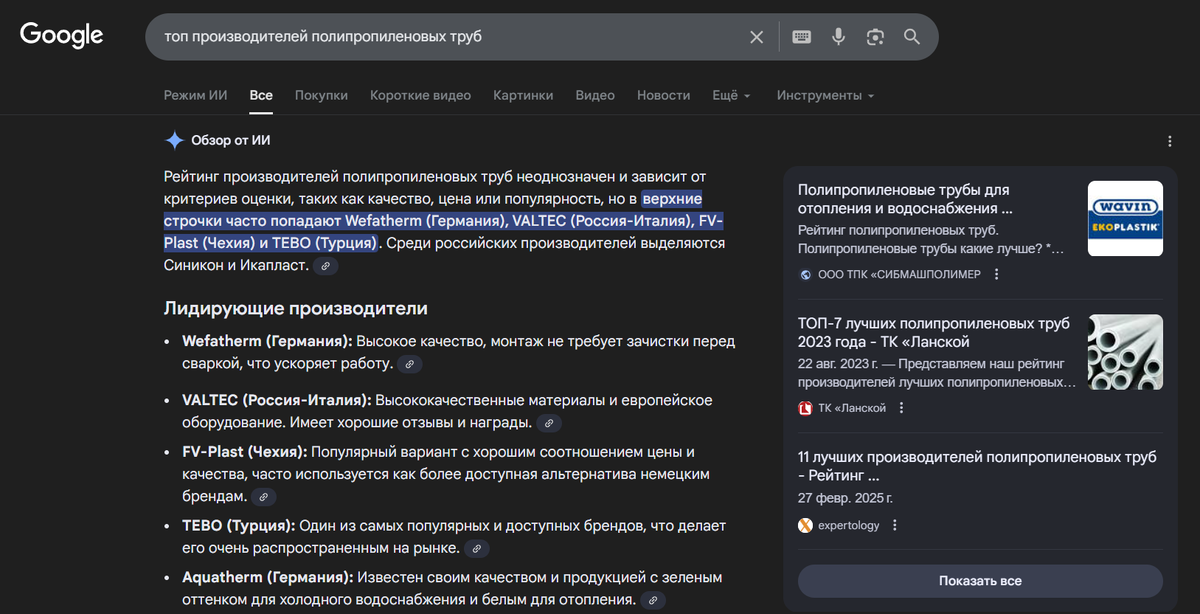The image size is (1200, 614).
Task: Open options for the expertology result
Action: tap(895, 525)
